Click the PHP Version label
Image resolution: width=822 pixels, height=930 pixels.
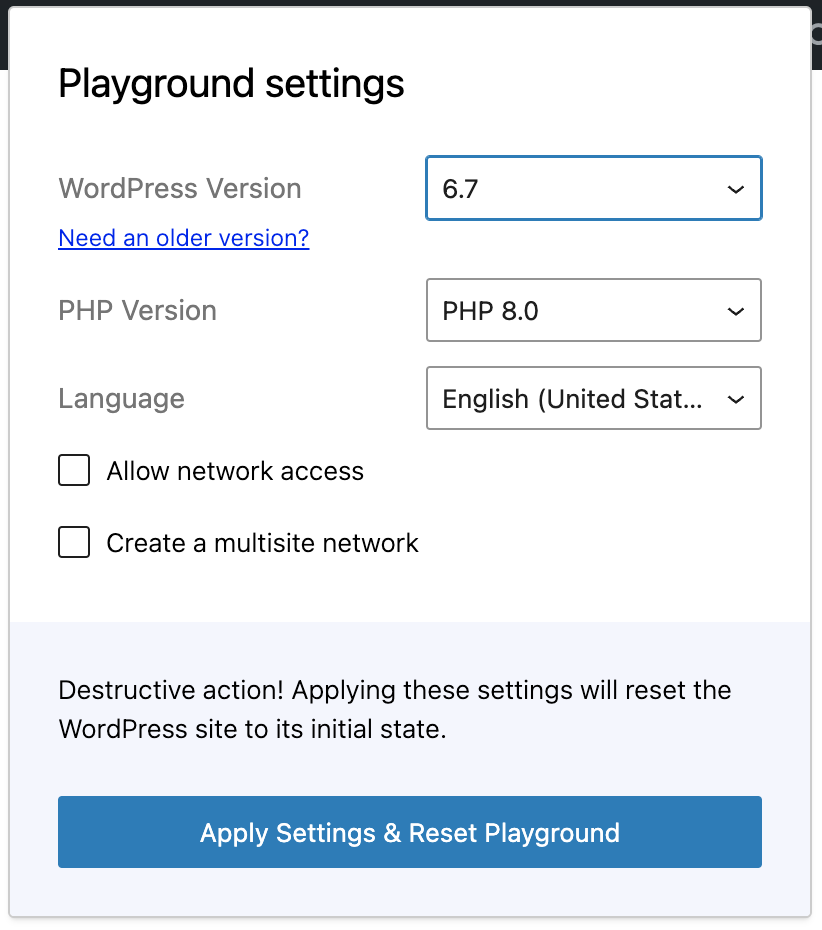pos(138,311)
